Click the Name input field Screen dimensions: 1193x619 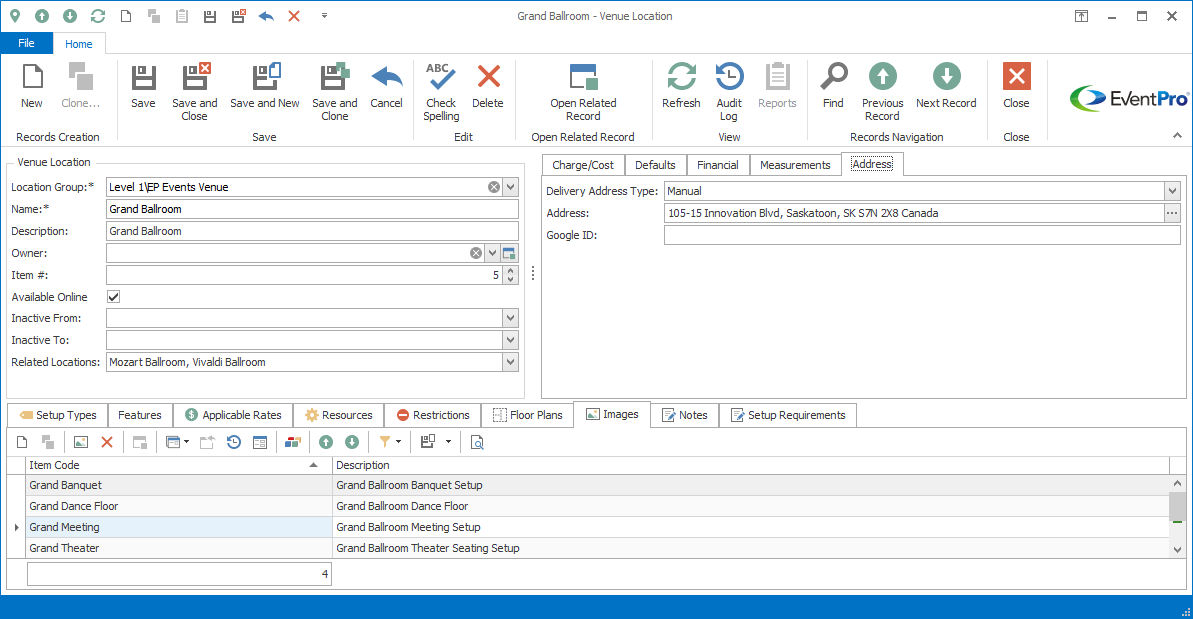pyautogui.click(x=312, y=209)
